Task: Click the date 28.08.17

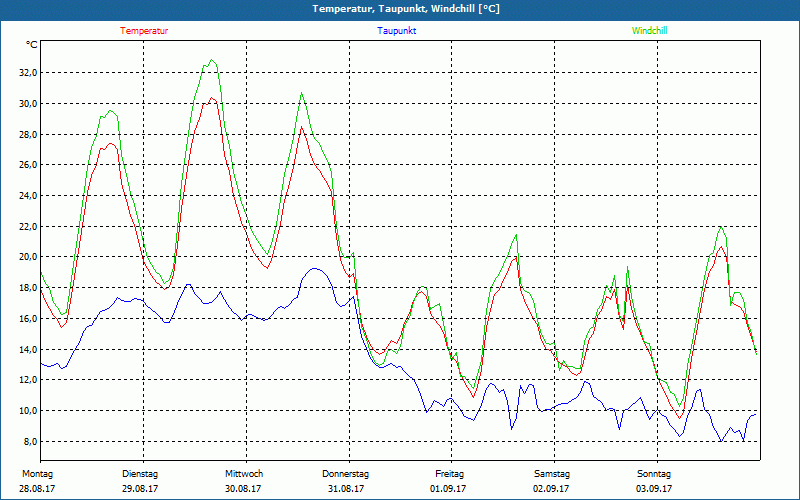Action: point(37,489)
